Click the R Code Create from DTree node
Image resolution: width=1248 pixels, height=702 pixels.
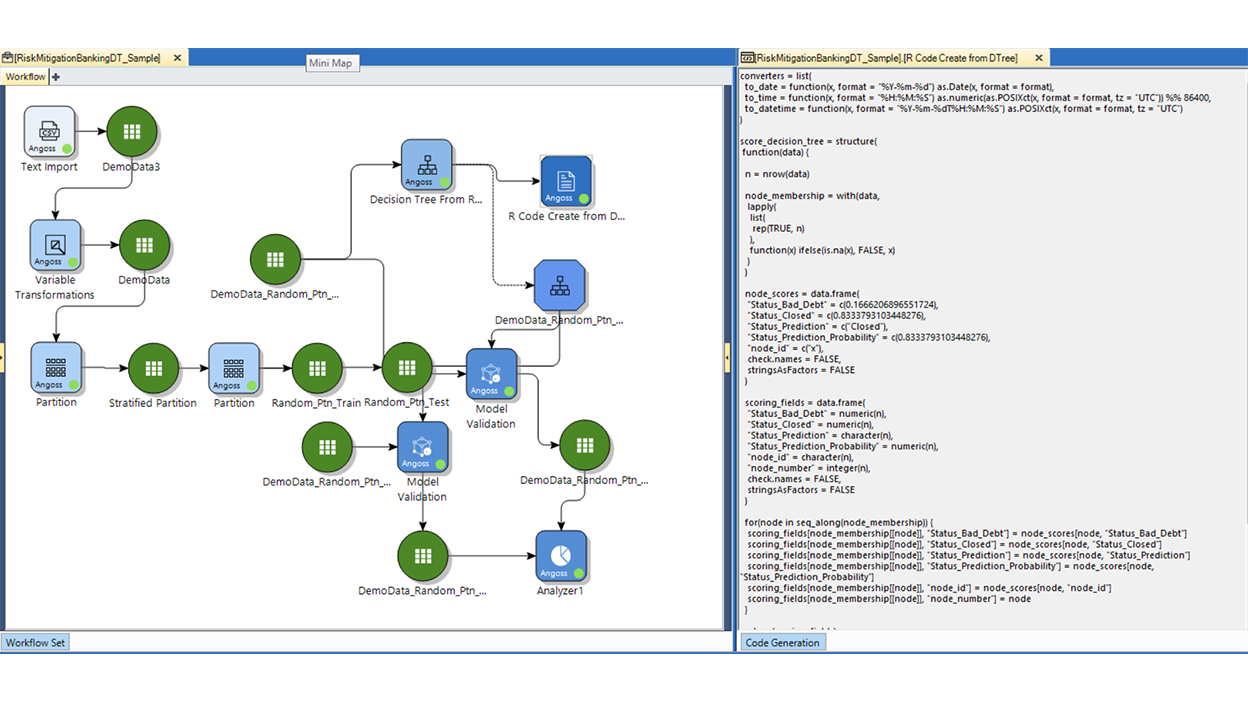566,183
